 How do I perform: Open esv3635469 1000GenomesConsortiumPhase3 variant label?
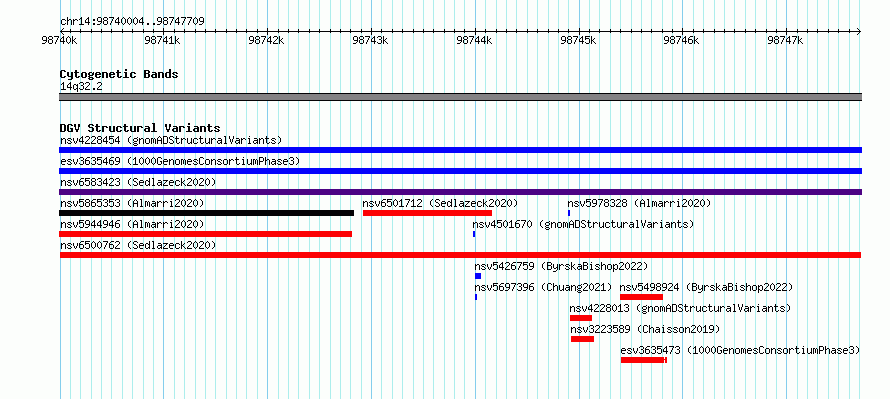click(x=180, y=161)
